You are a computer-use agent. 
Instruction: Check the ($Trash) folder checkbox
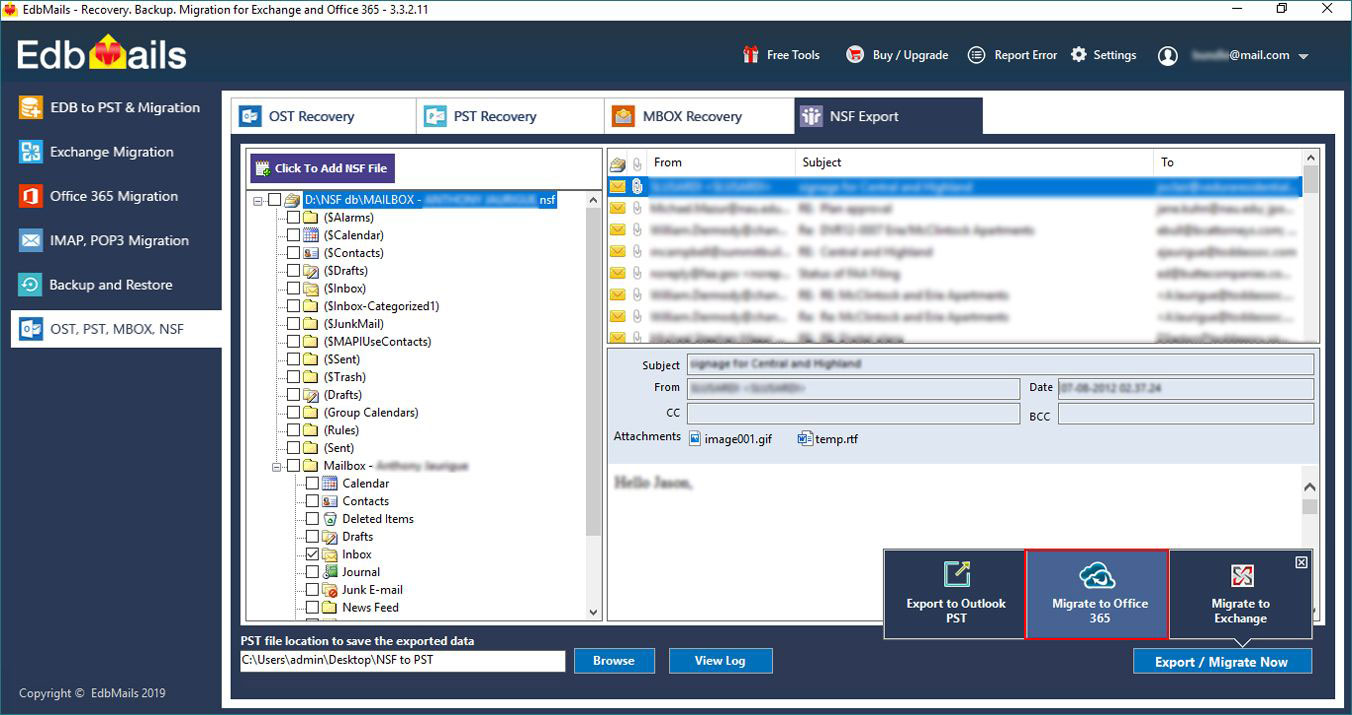293,377
